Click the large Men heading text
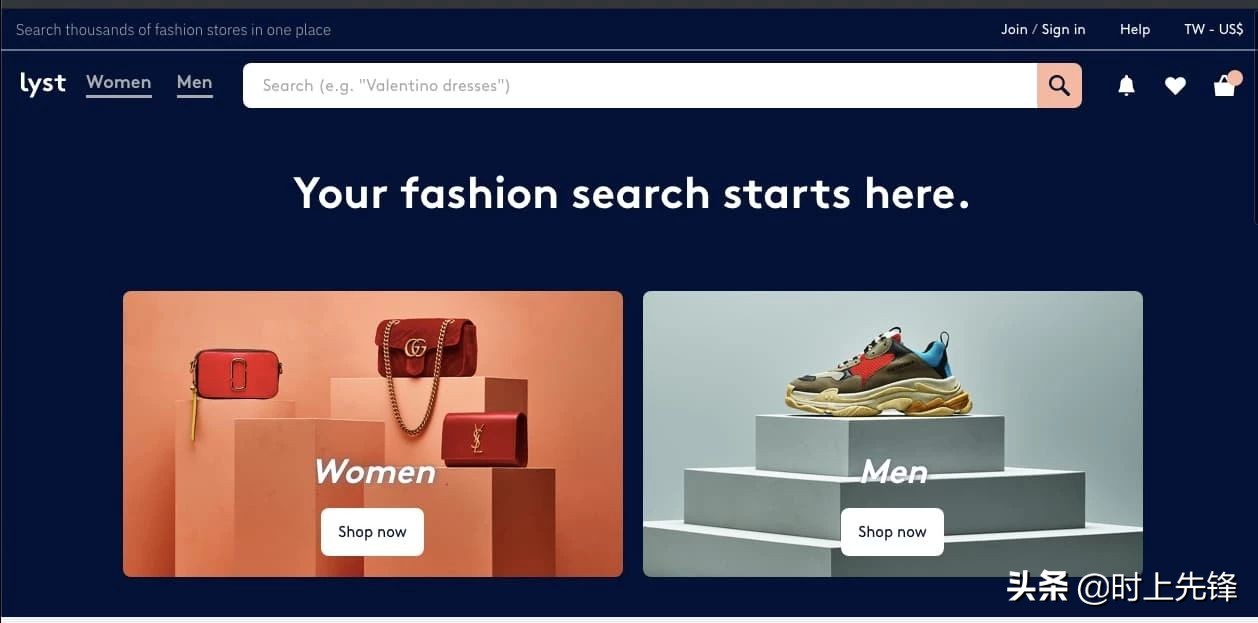Viewport: 1258px width, 623px height. point(894,471)
